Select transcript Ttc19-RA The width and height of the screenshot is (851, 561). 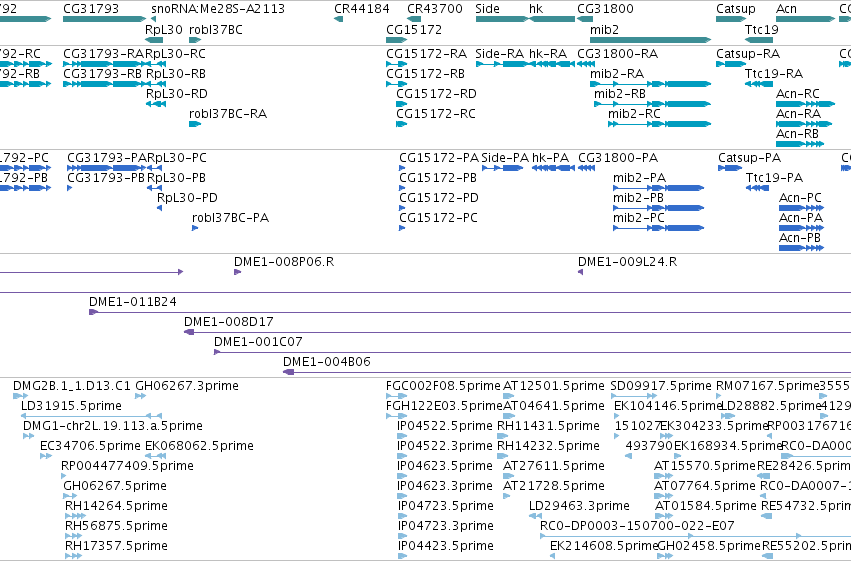pos(774,74)
